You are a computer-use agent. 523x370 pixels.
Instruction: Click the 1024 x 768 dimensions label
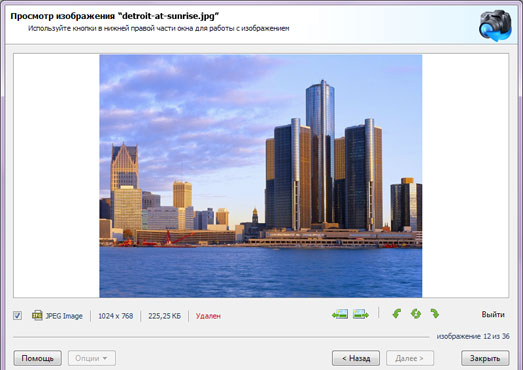point(115,316)
